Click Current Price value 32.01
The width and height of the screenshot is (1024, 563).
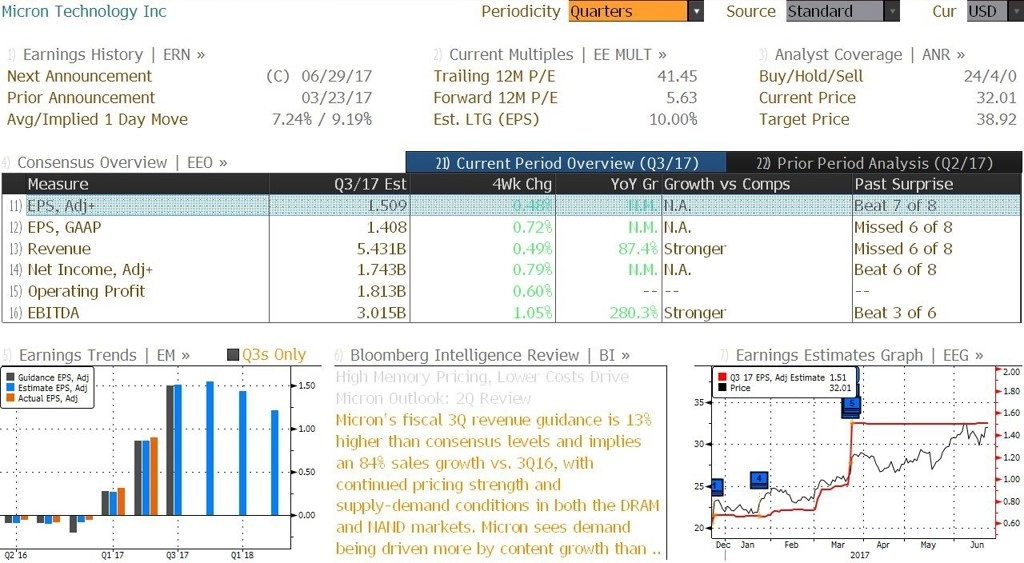point(997,98)
